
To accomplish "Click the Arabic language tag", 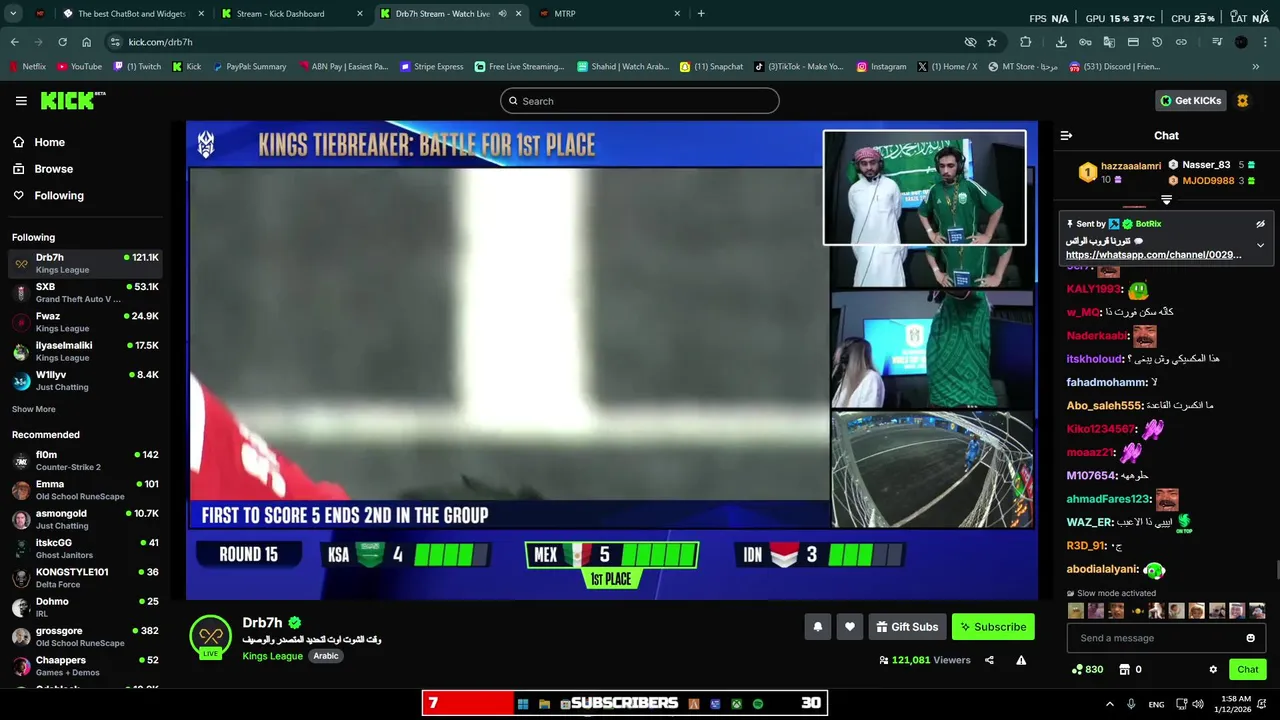I will (x=326, y=656).
